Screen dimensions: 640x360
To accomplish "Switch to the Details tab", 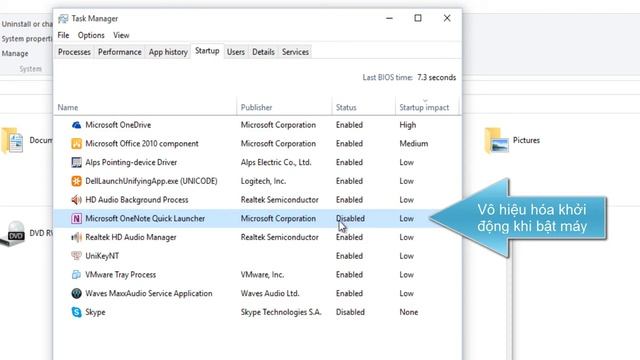I will 263,52.
